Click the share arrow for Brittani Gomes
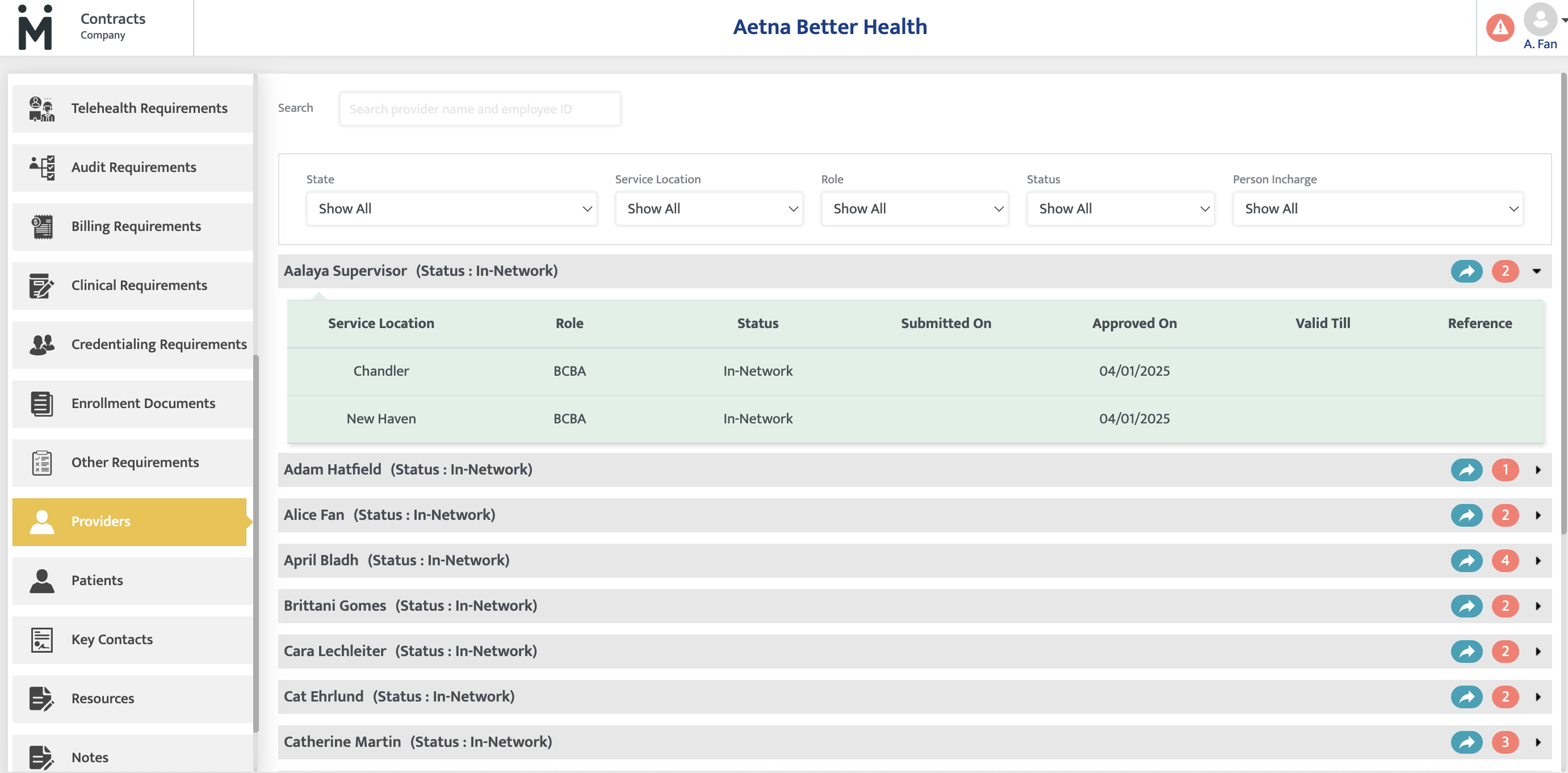This screenshot has height=773, width=1568. point(1466,606)
